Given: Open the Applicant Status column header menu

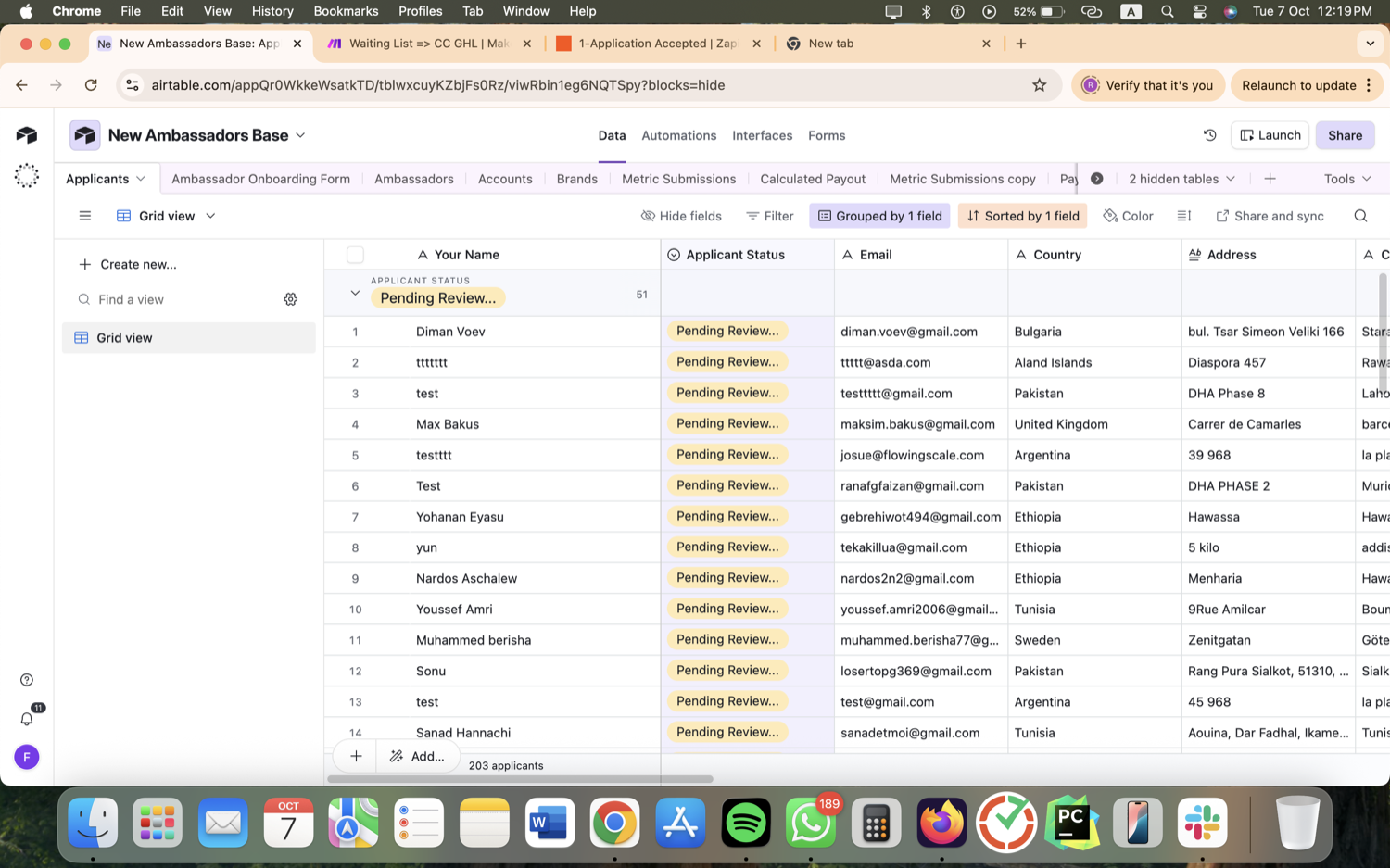Looking at the screenshot, I should click(x=747, y=255).
